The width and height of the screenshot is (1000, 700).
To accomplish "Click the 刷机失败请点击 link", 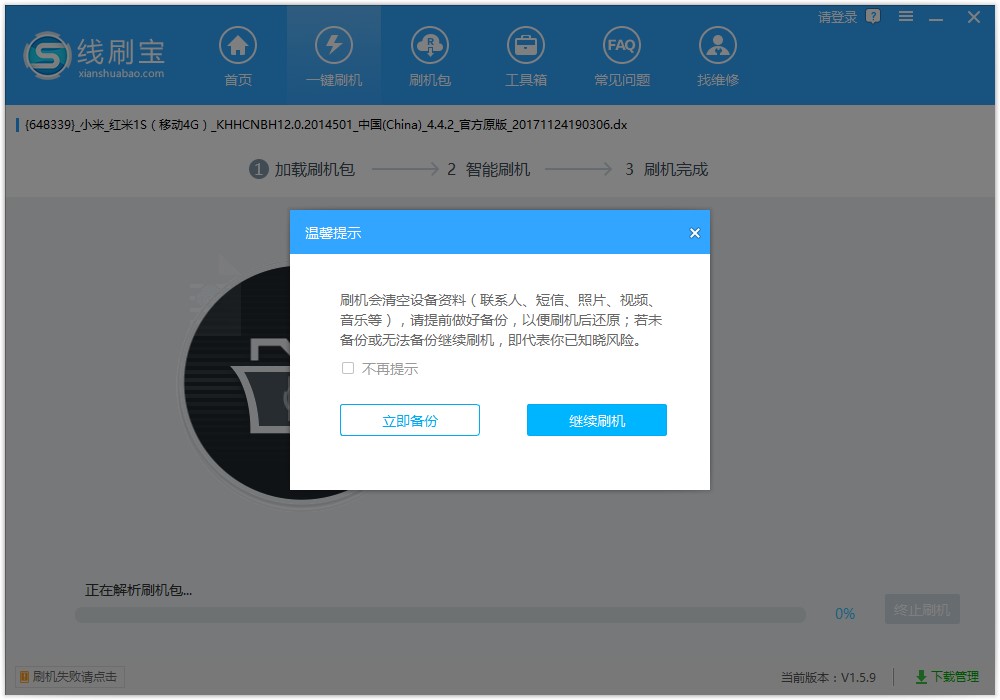I will 68,677.
